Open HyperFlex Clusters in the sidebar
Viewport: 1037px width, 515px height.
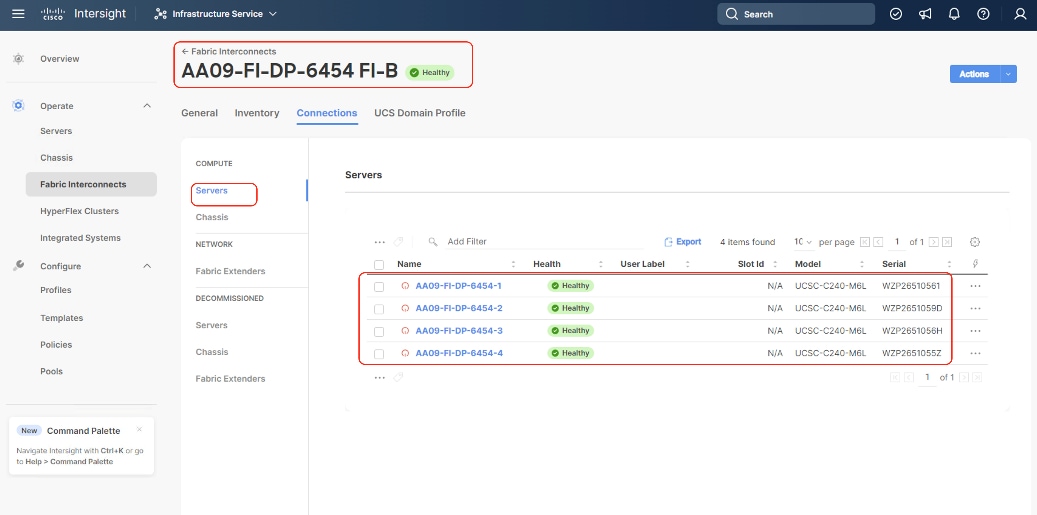pos(79,211)
